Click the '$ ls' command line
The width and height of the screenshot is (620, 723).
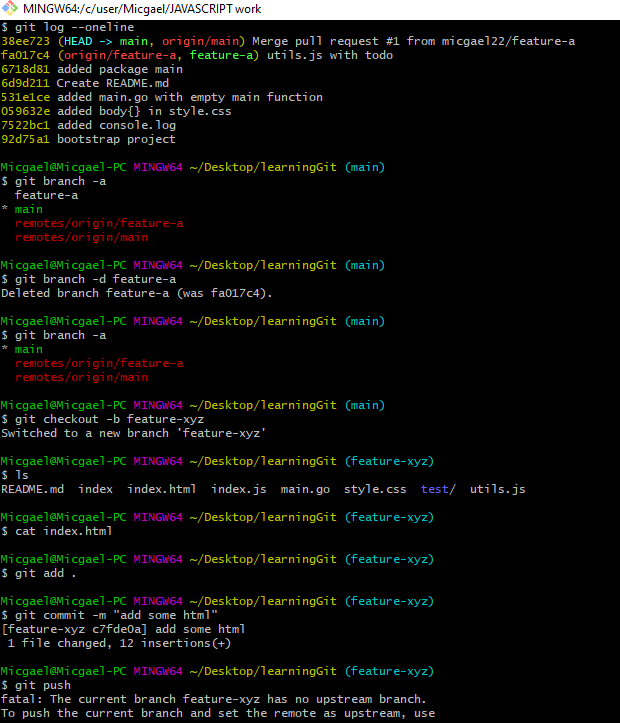tap(15, 475)
